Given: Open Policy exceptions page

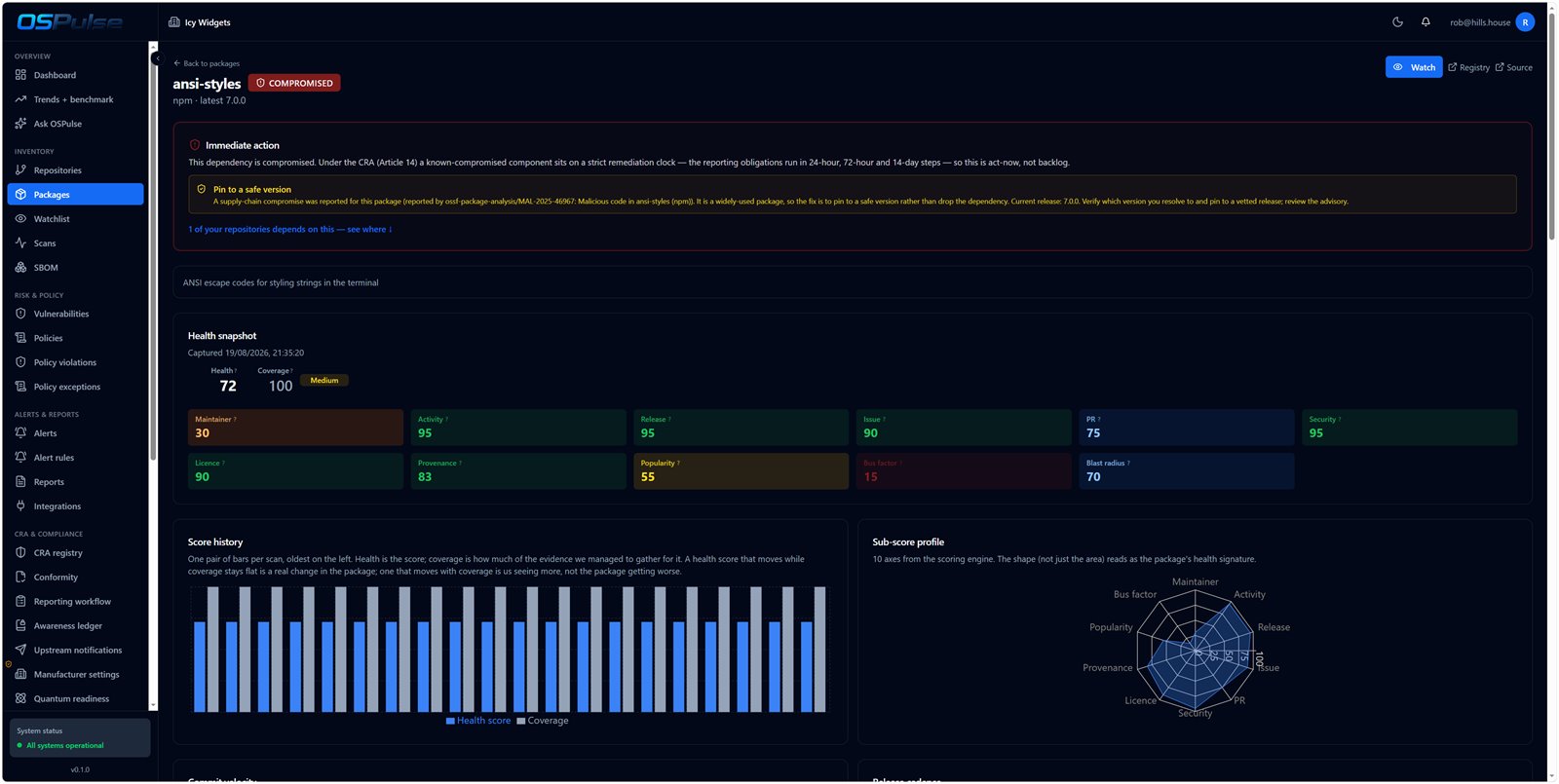Looking at the screenshot, I should [x=75, y=387].
